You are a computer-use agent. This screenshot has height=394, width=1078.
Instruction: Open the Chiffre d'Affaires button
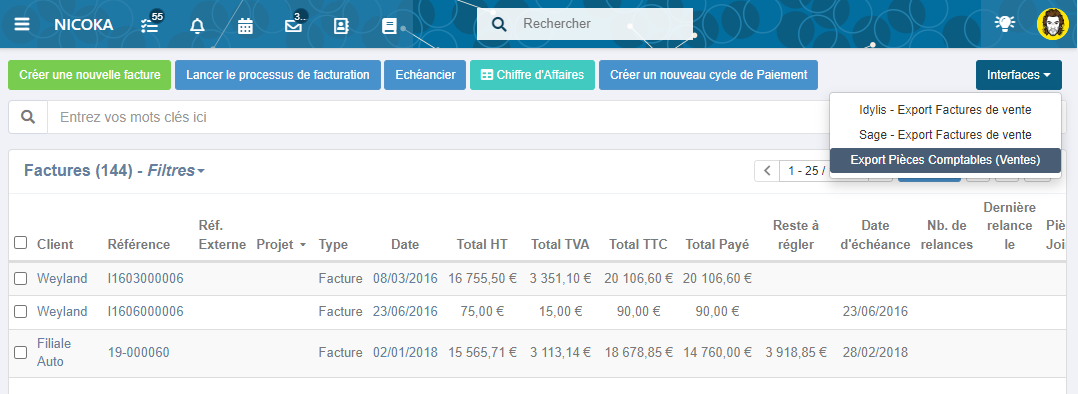(532, 75)
